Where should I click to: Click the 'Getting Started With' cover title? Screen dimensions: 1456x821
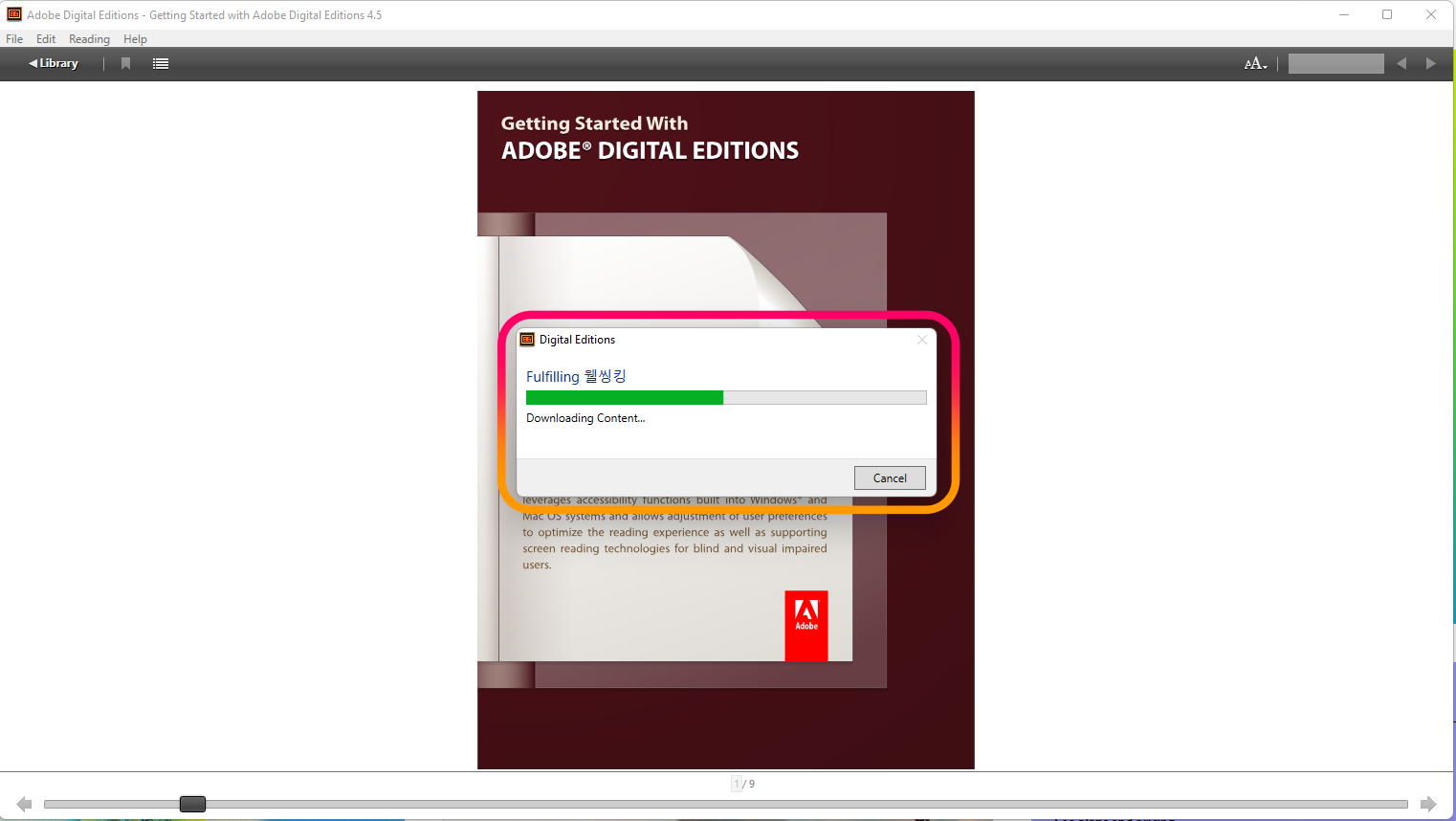click(x=594, y=123)
